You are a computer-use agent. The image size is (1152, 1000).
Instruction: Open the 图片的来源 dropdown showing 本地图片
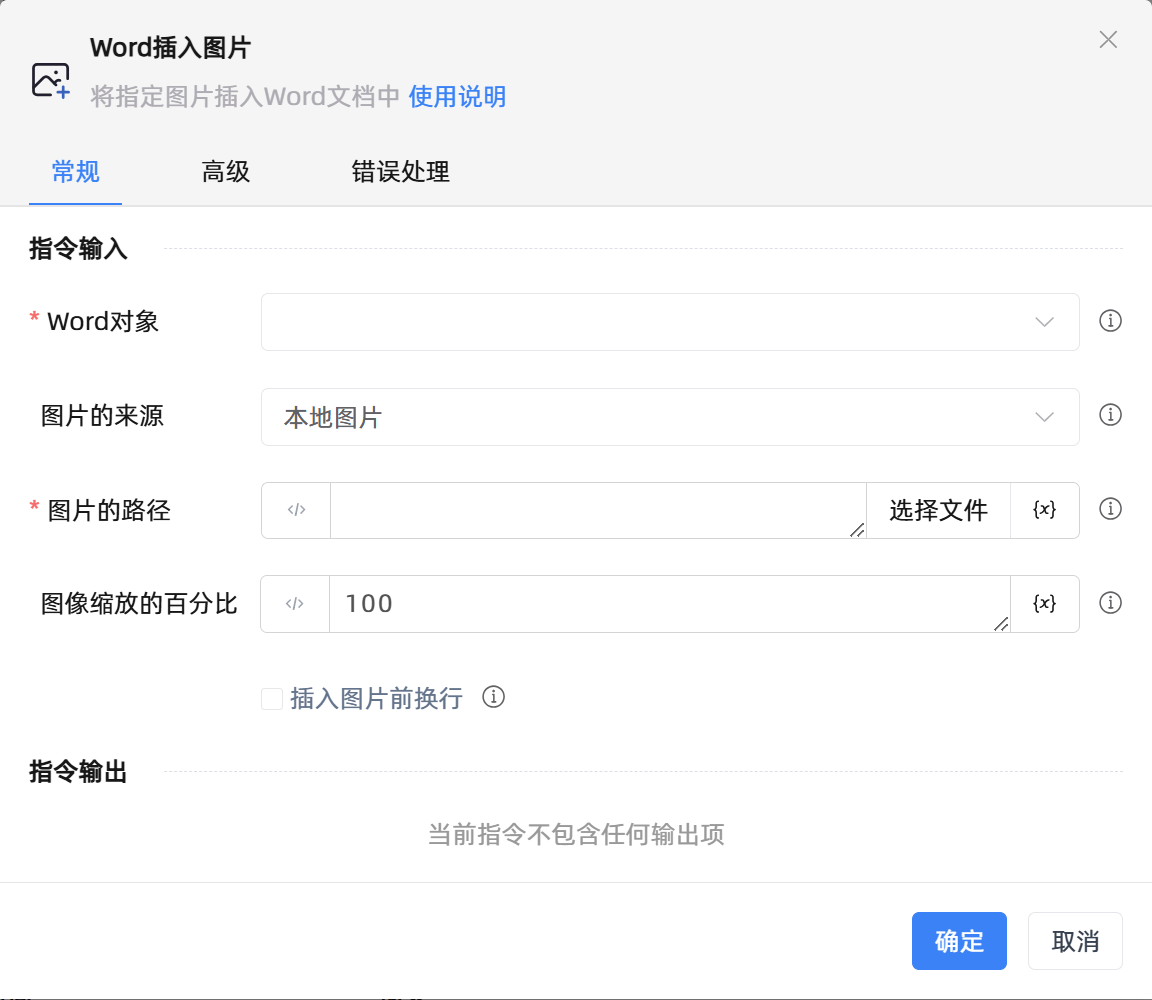670,417
